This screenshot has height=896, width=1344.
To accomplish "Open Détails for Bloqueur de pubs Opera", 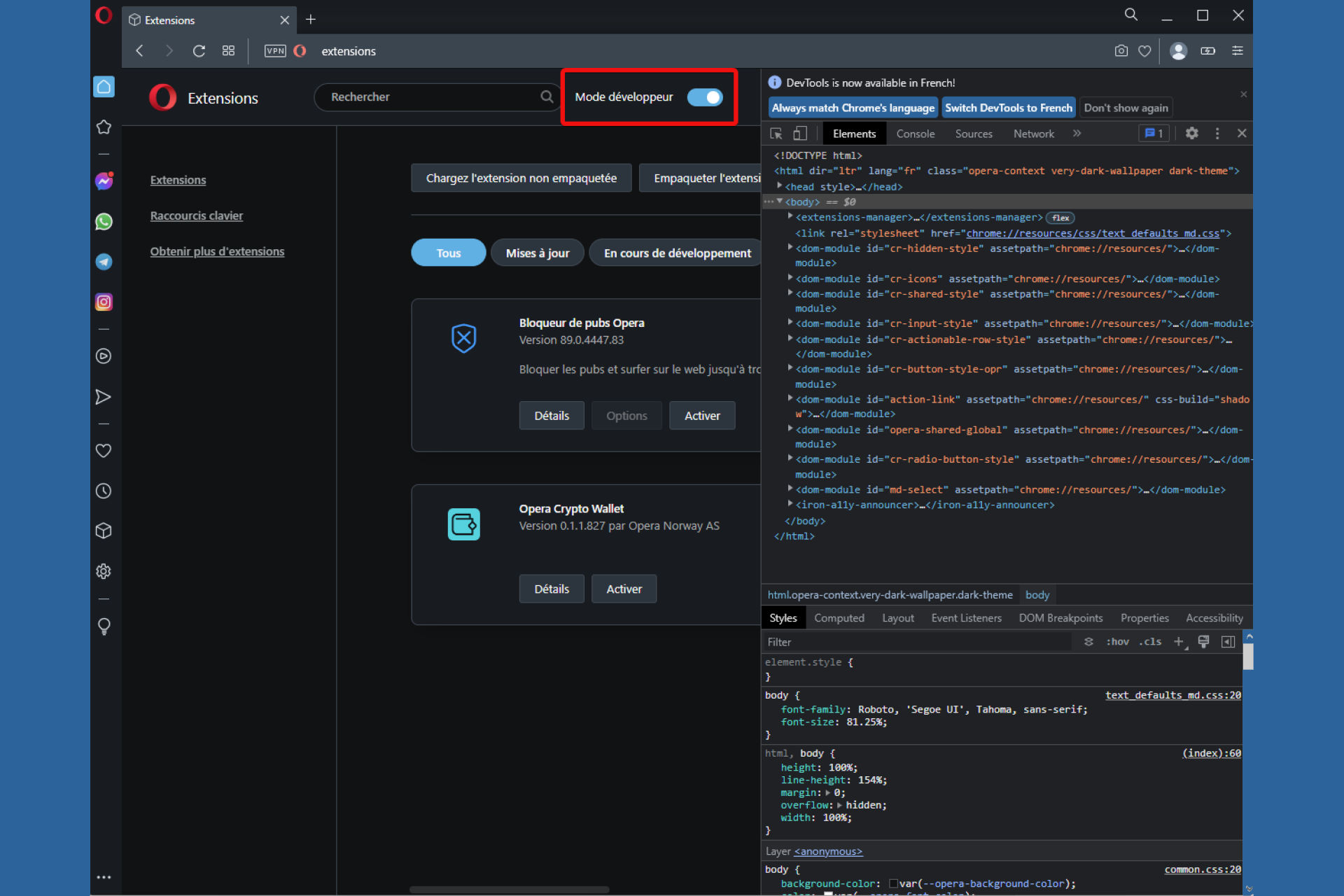I will [x=552, y=416].
